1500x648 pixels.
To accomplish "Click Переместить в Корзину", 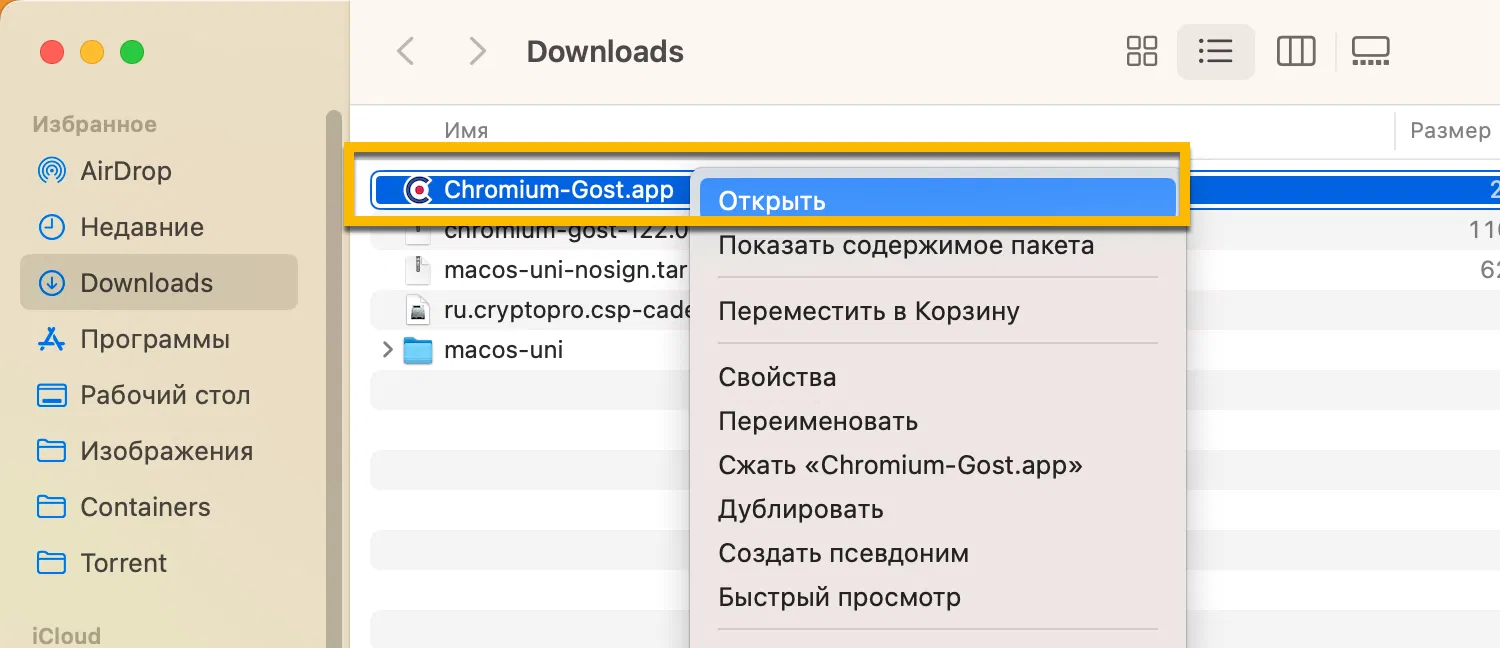I will (x=868, y=311).
